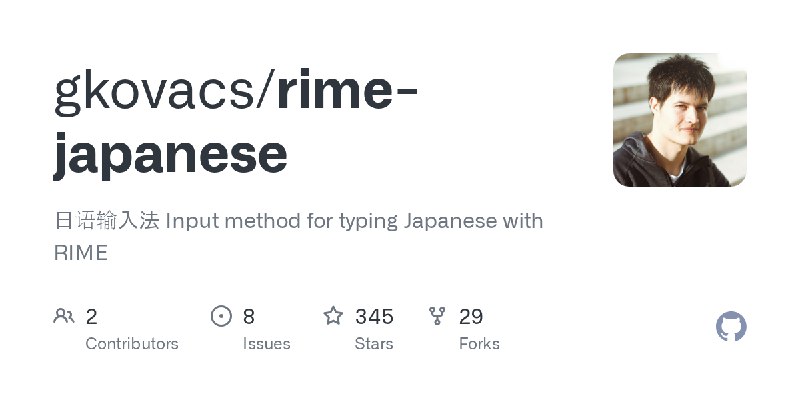Click the gkovacs owner name in title

(x=155, y=95)
